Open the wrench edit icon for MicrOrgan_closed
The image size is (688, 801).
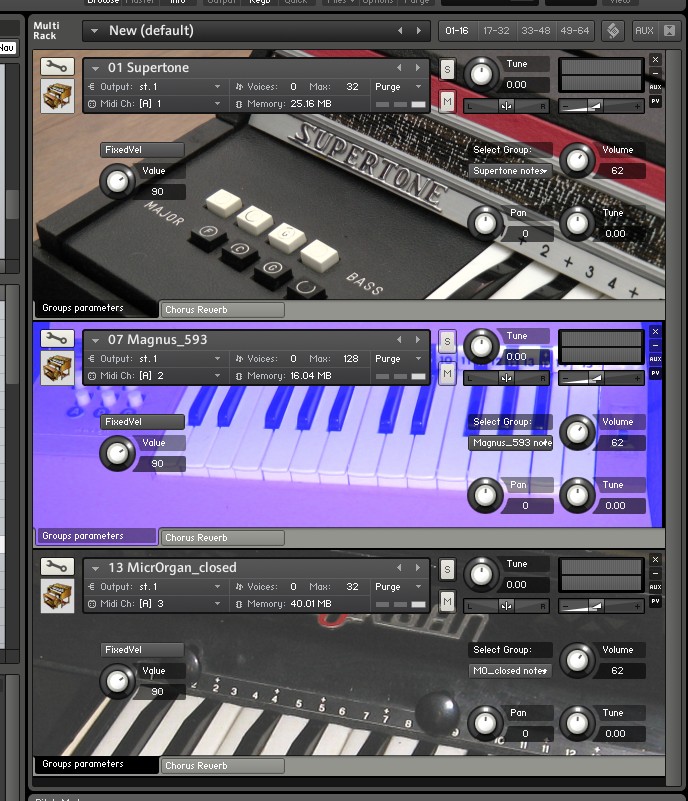[57, 567]
